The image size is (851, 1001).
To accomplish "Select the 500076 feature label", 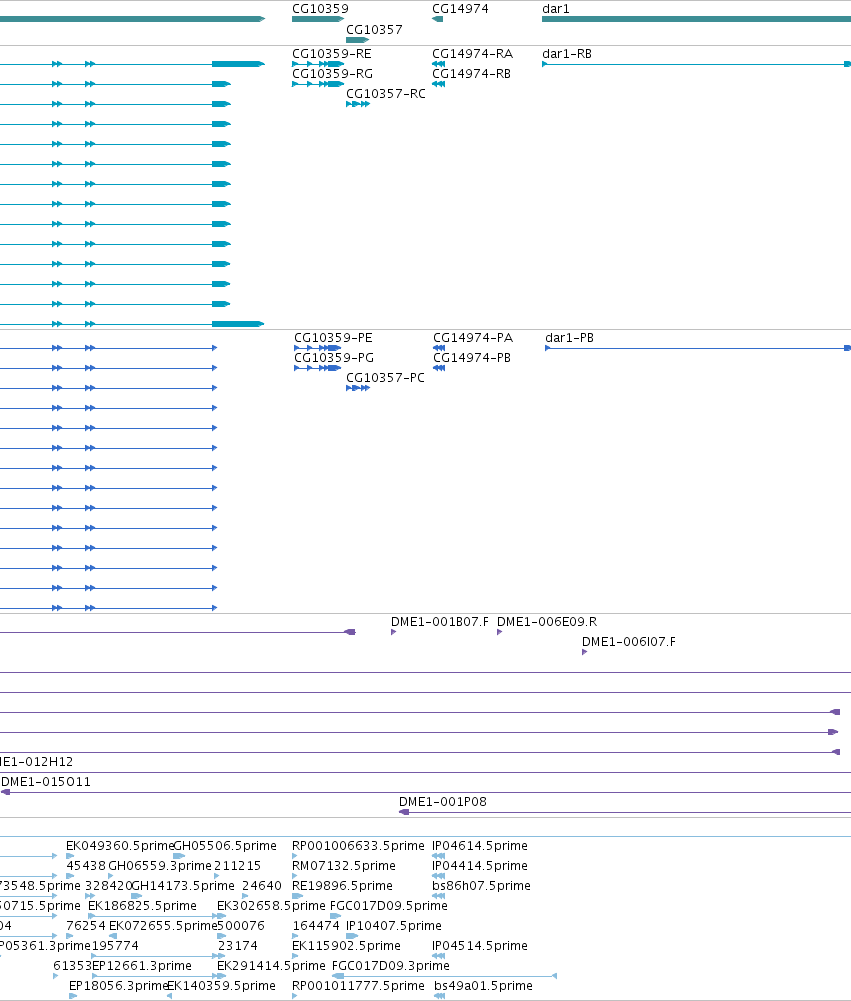I will tap(241, 926).
